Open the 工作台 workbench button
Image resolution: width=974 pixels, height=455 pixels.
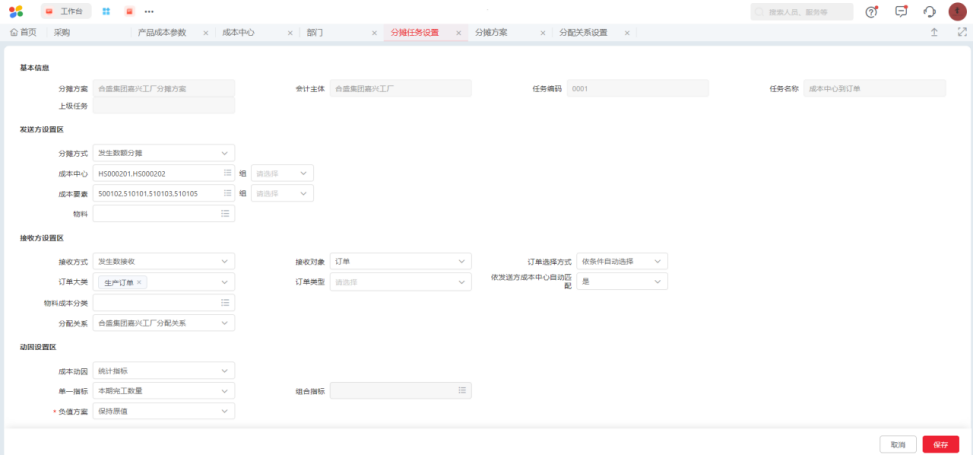coord(66,11)
